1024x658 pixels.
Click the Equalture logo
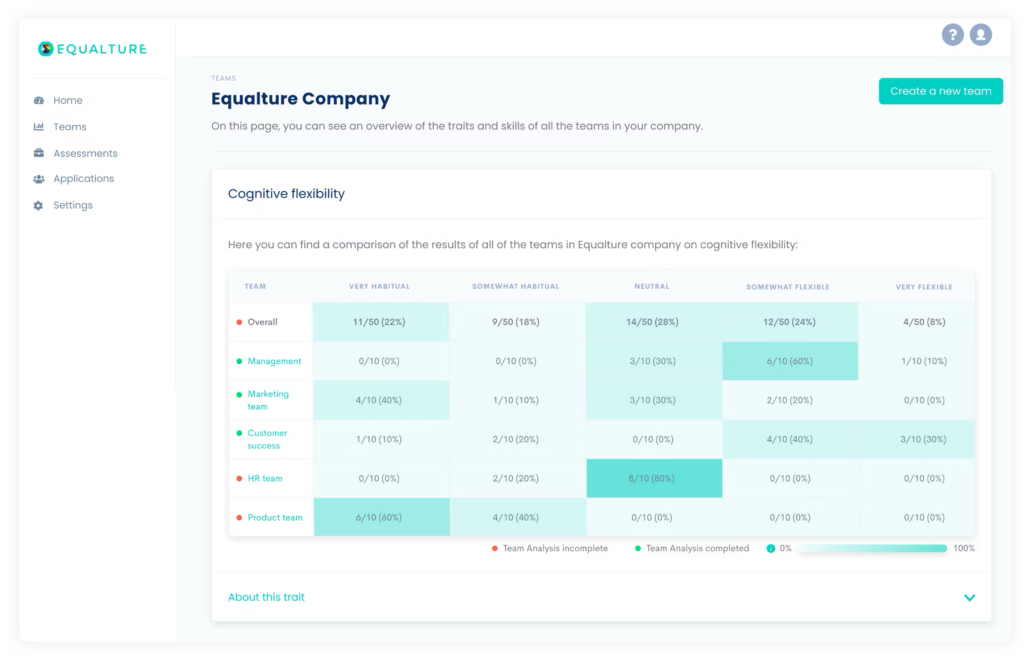coord(93,48)
